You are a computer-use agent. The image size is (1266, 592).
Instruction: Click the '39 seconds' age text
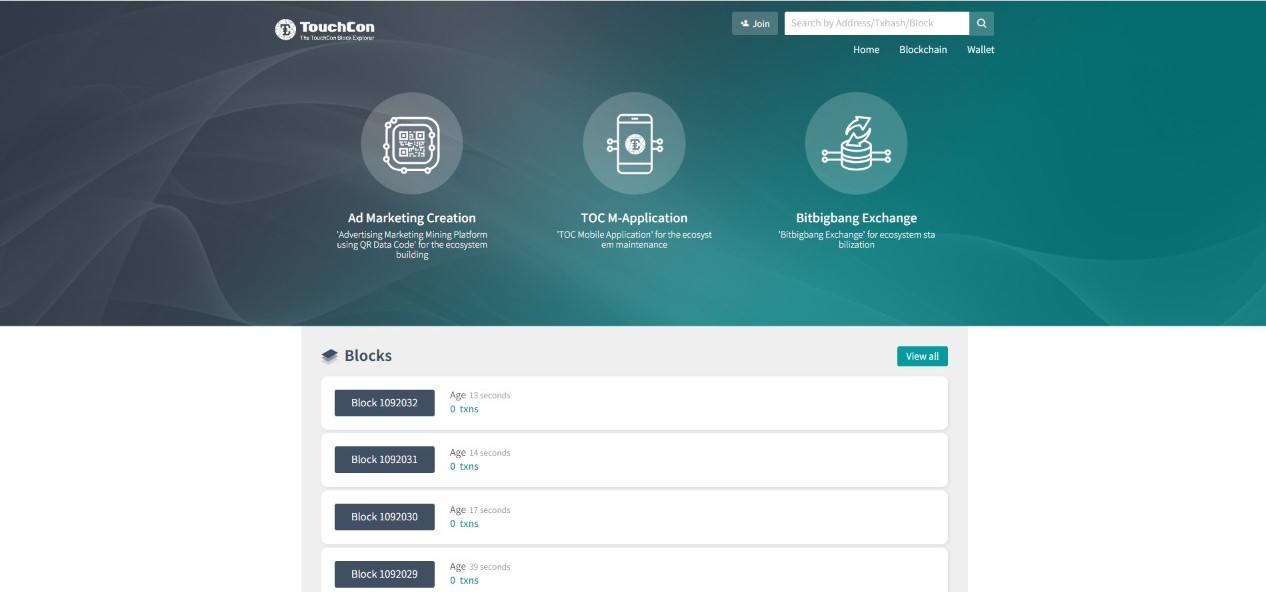click(x=490, y=567)
